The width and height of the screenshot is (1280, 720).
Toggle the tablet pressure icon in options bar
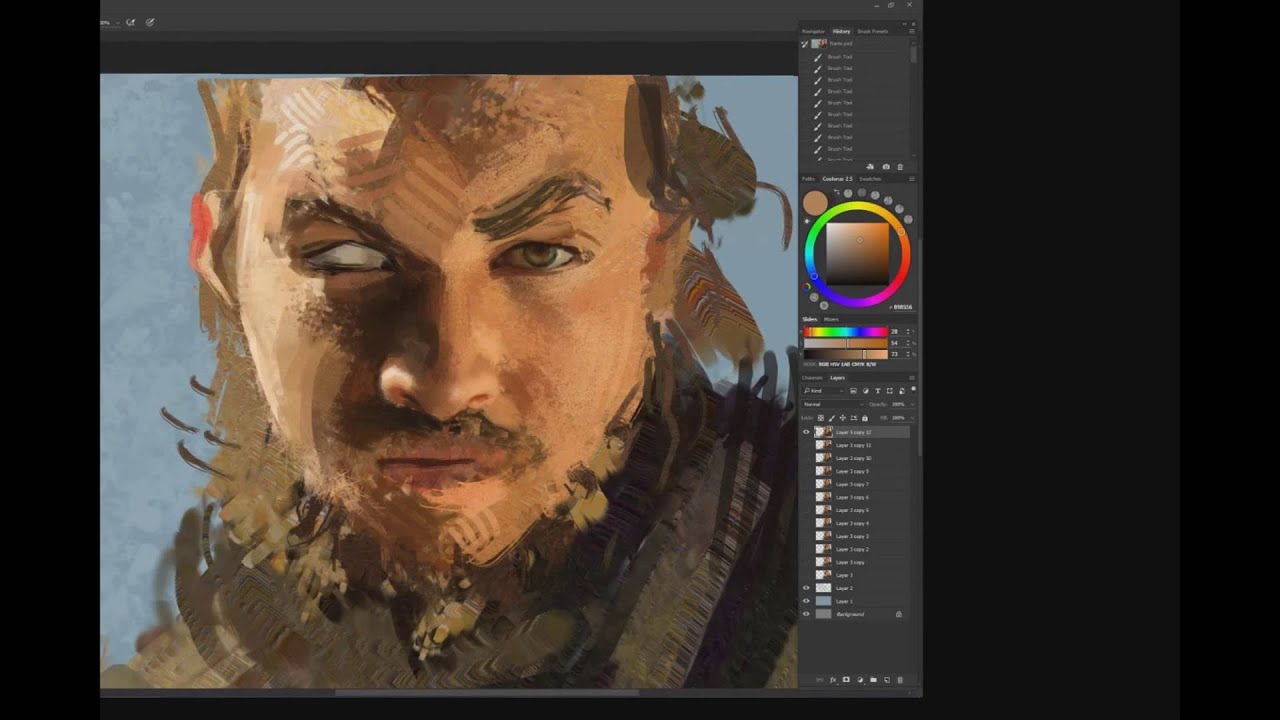[x=150, y=22]
